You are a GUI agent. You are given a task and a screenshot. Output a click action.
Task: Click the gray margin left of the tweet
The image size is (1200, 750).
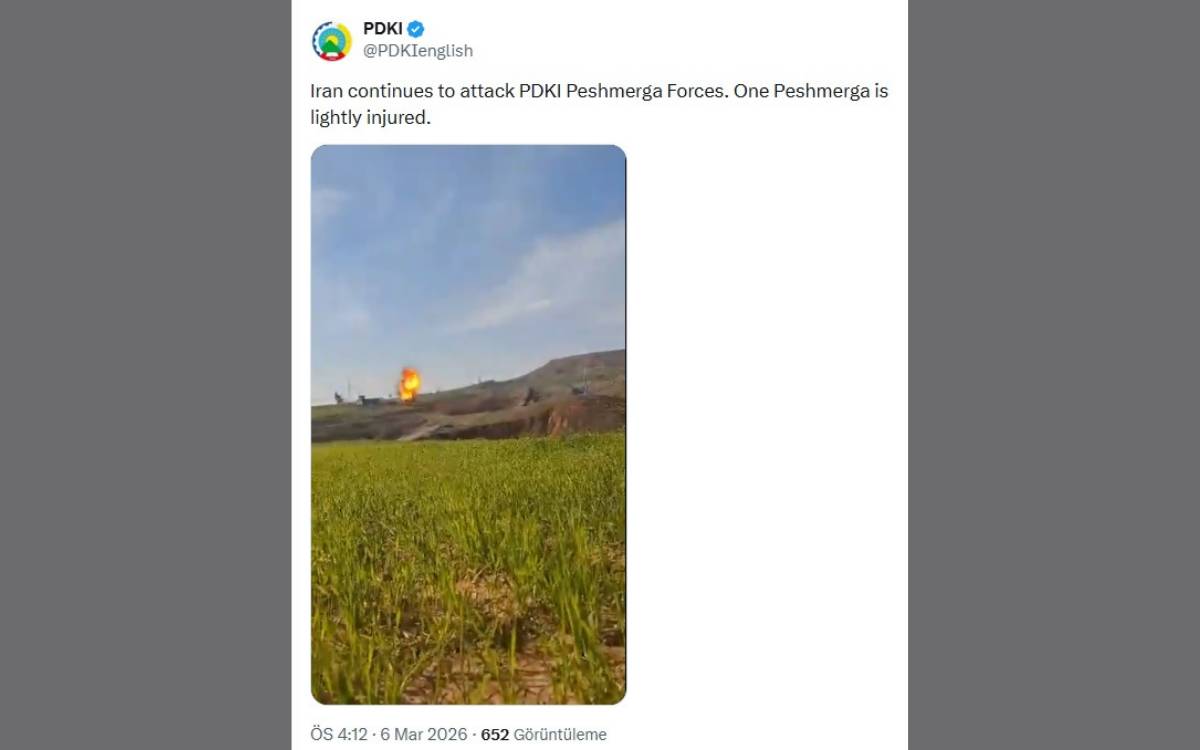pos(145,375)
